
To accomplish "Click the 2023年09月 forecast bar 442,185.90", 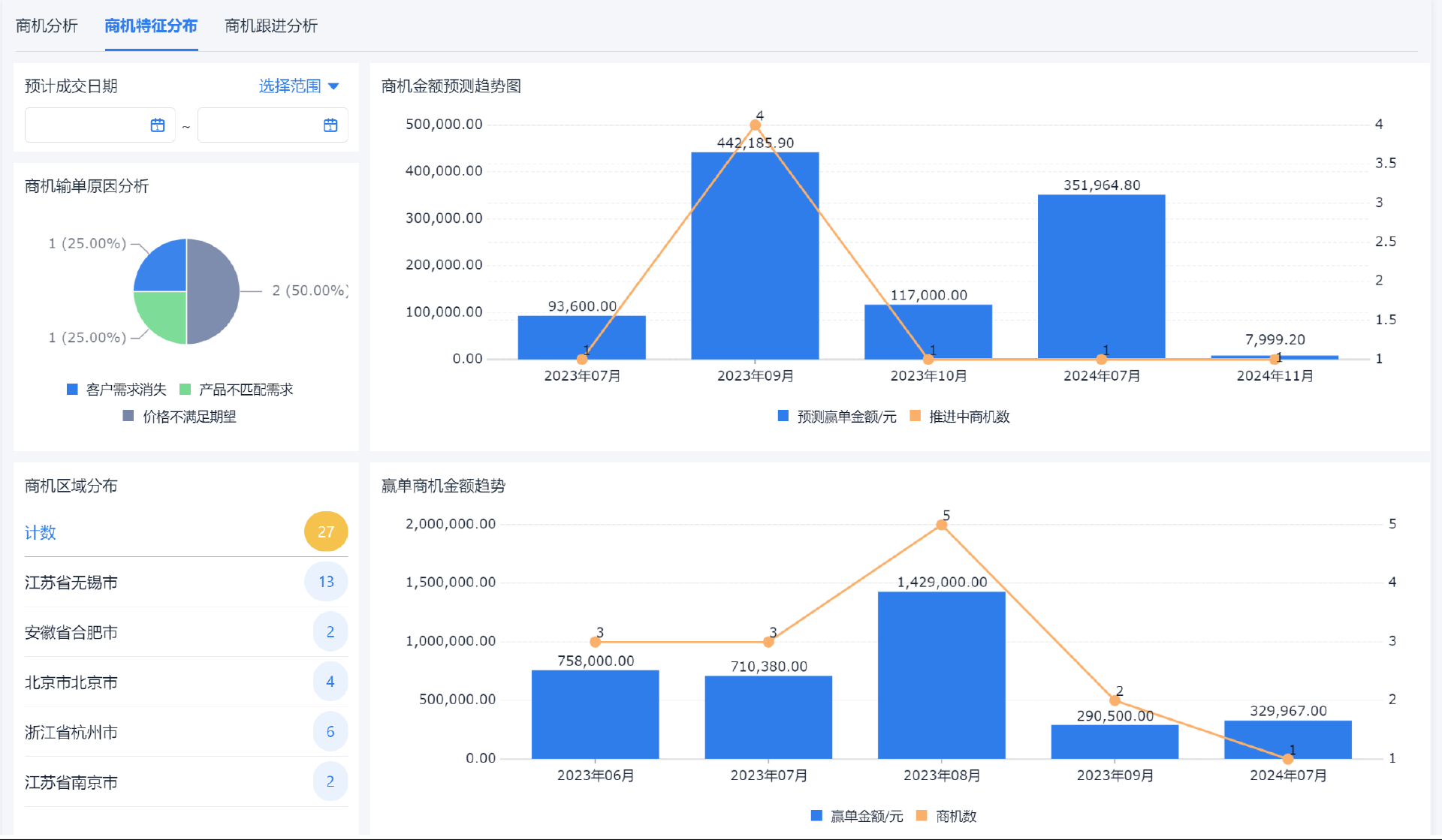I will 755,255.
